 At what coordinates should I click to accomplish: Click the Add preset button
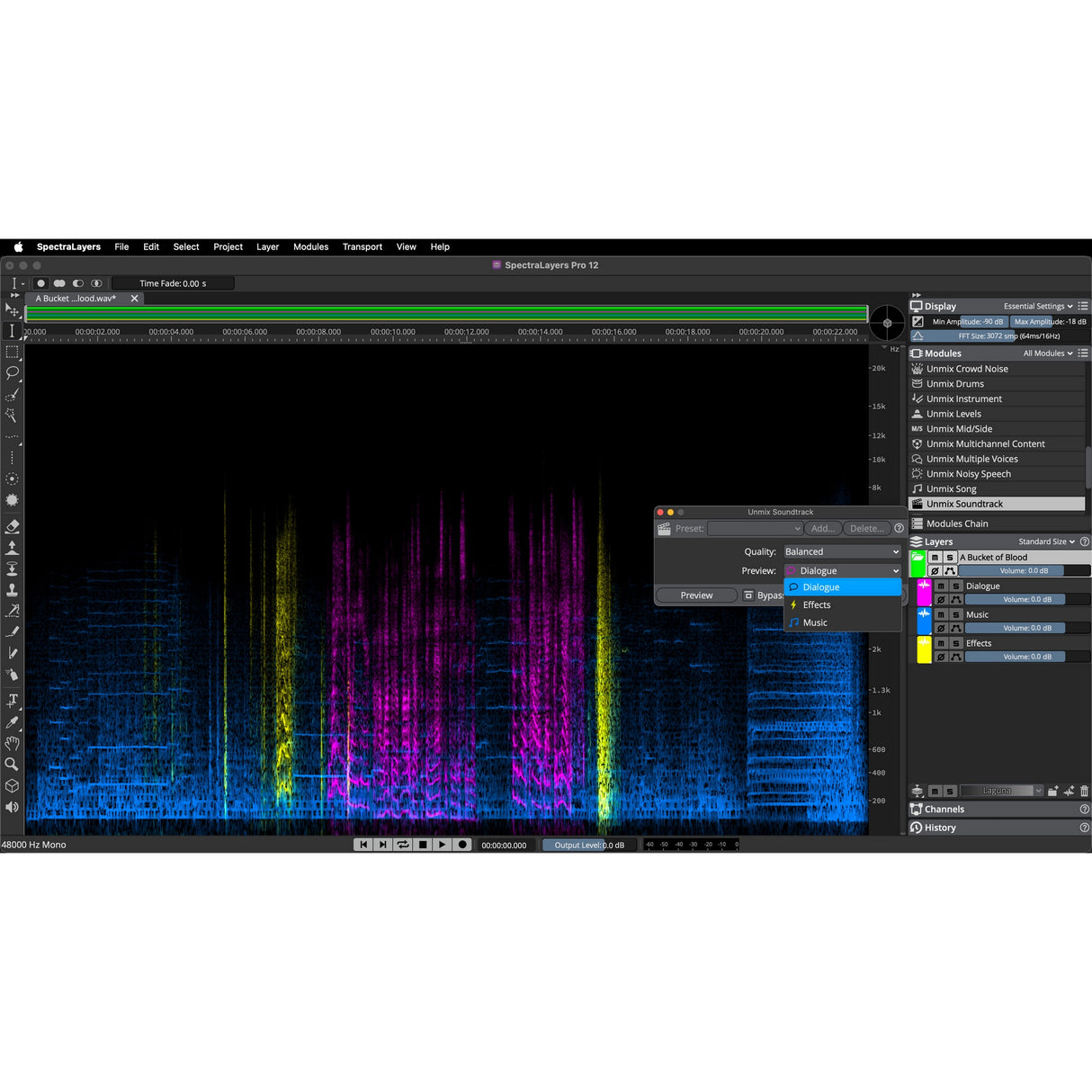821,528
